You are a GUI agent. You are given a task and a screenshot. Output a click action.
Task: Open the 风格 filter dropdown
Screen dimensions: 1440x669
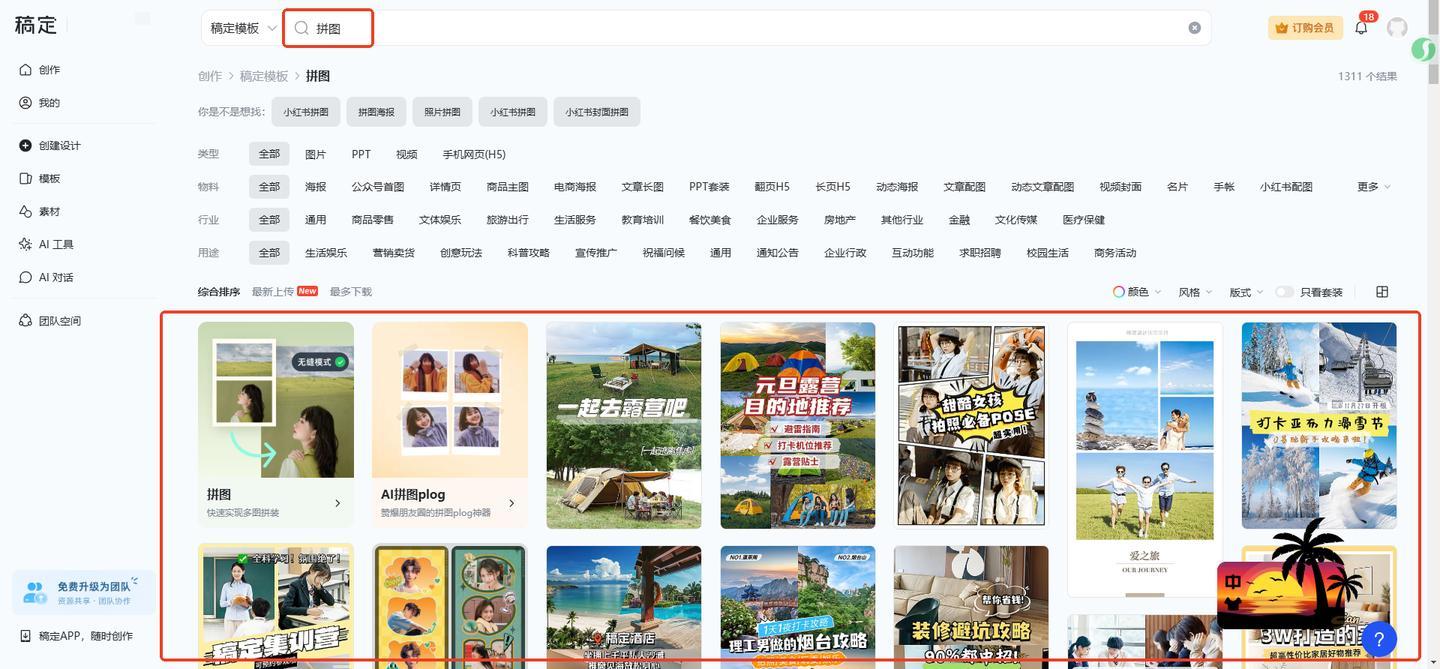[x=1194, y=292]
